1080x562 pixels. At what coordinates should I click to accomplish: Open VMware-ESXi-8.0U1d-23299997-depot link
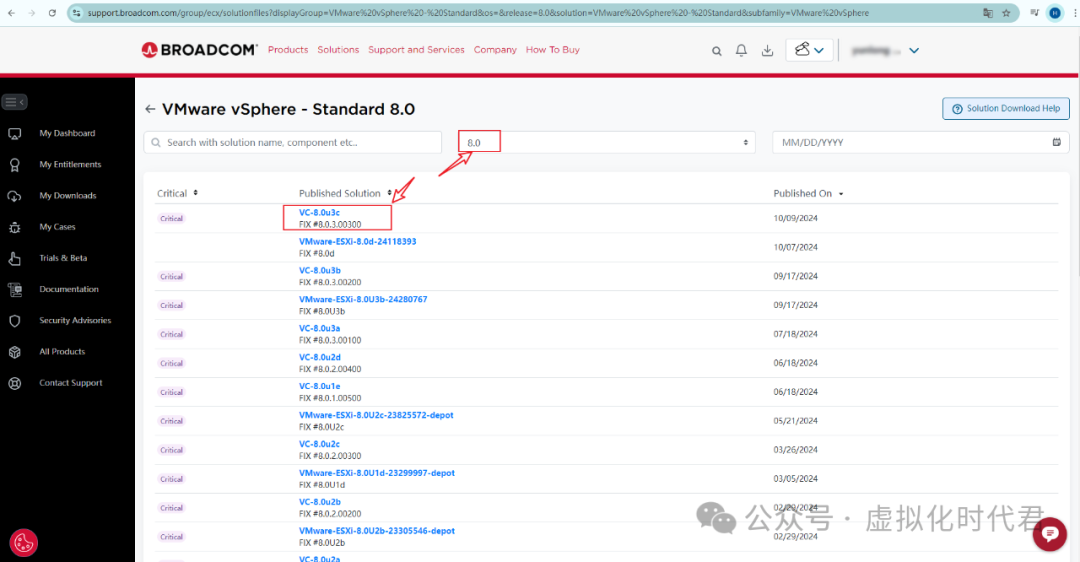[x=377, y=472]
